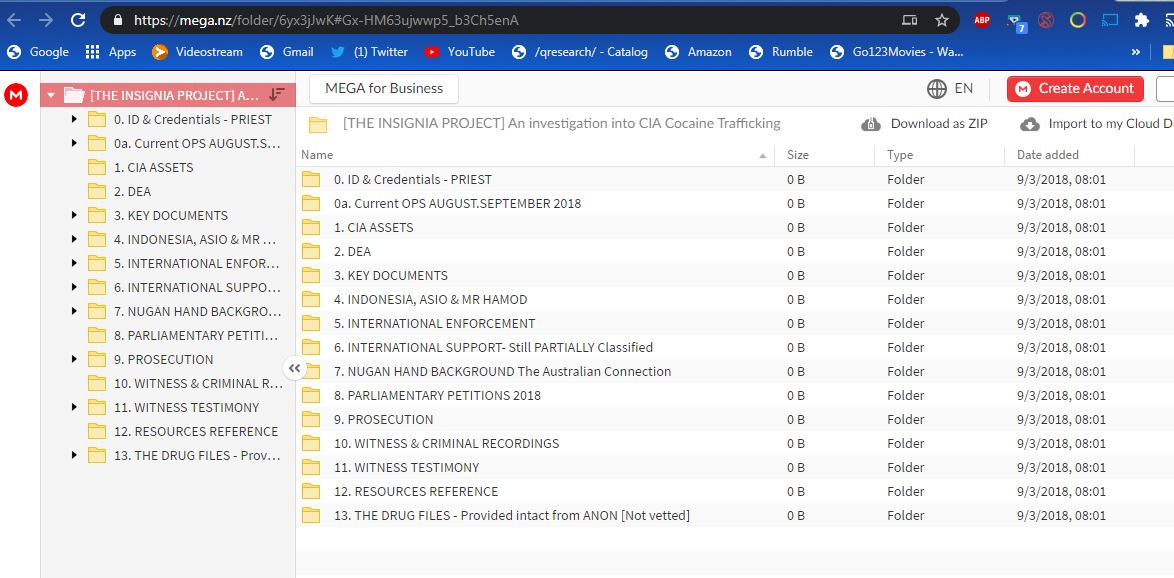Click the MEGA logo icon

click(x=16, y=95)
